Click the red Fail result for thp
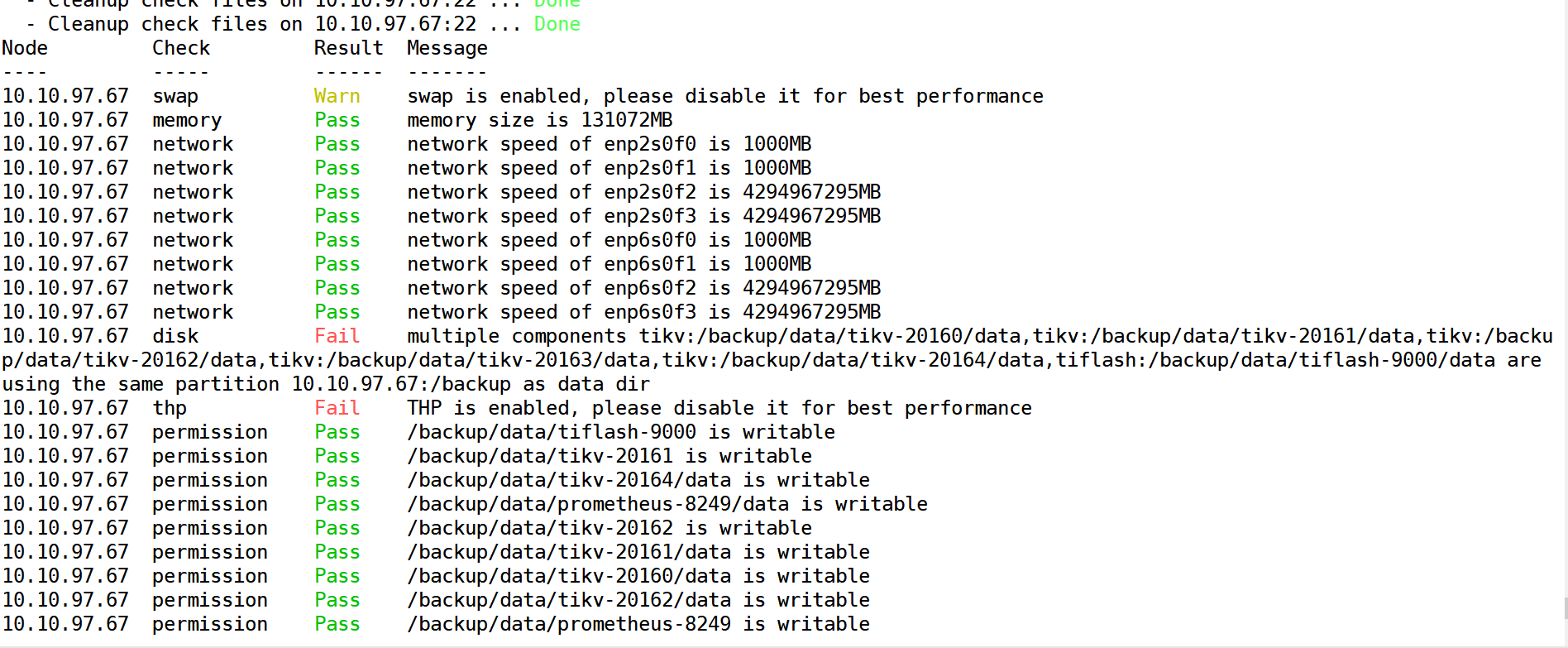The height and width of the screenshot is (648, 1568). [337, 408]
